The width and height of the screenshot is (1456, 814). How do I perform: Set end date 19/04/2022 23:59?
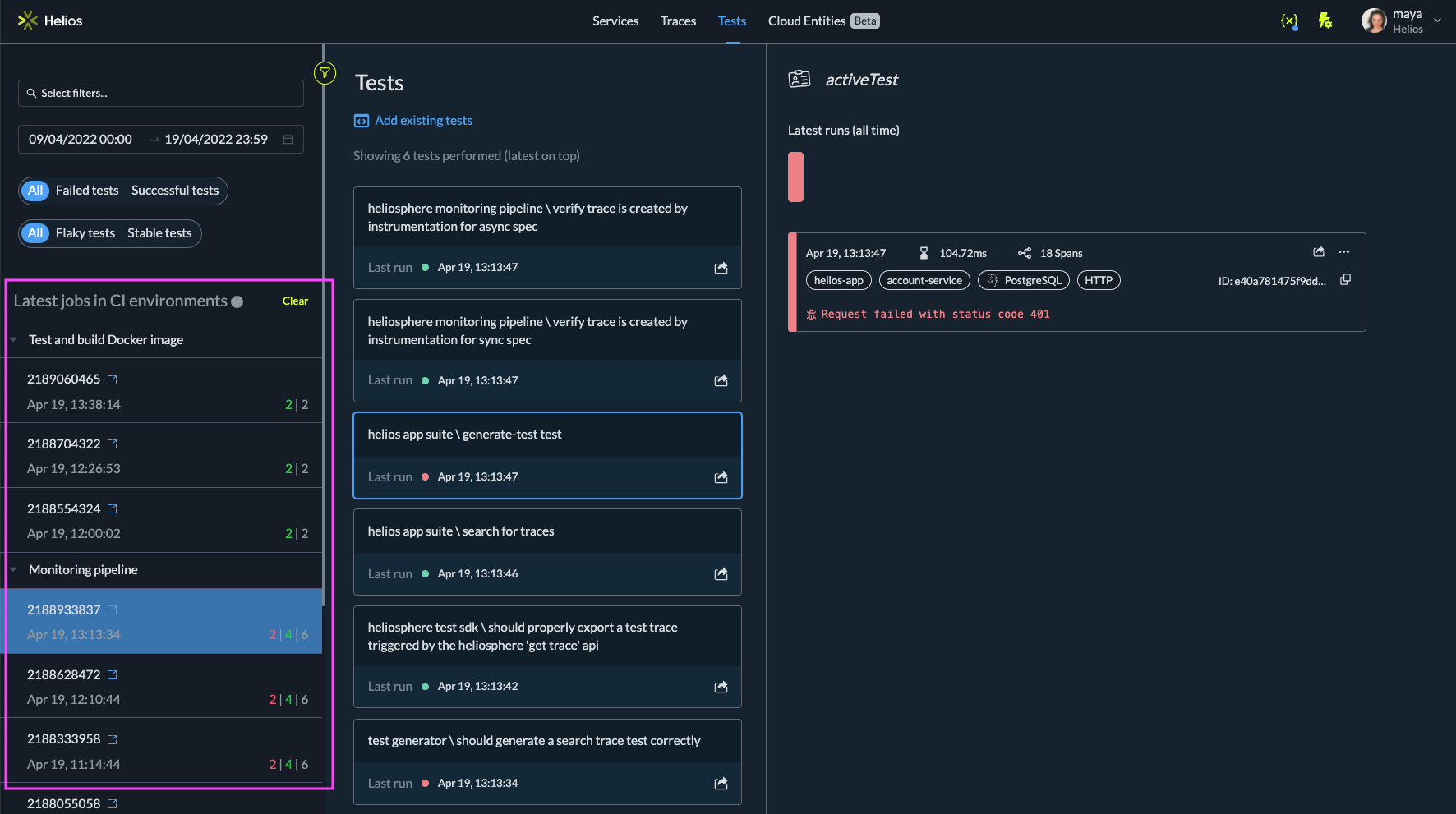(x=216, y=140)
